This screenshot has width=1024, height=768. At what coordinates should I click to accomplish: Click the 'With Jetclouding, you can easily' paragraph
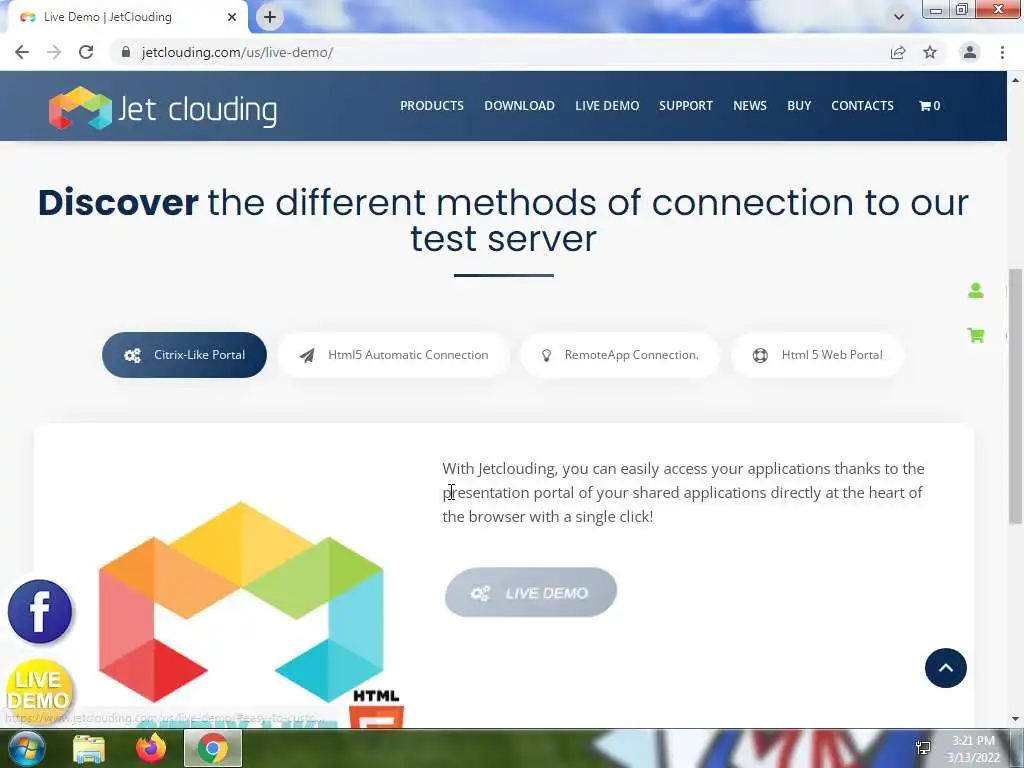tap(683, 492)
